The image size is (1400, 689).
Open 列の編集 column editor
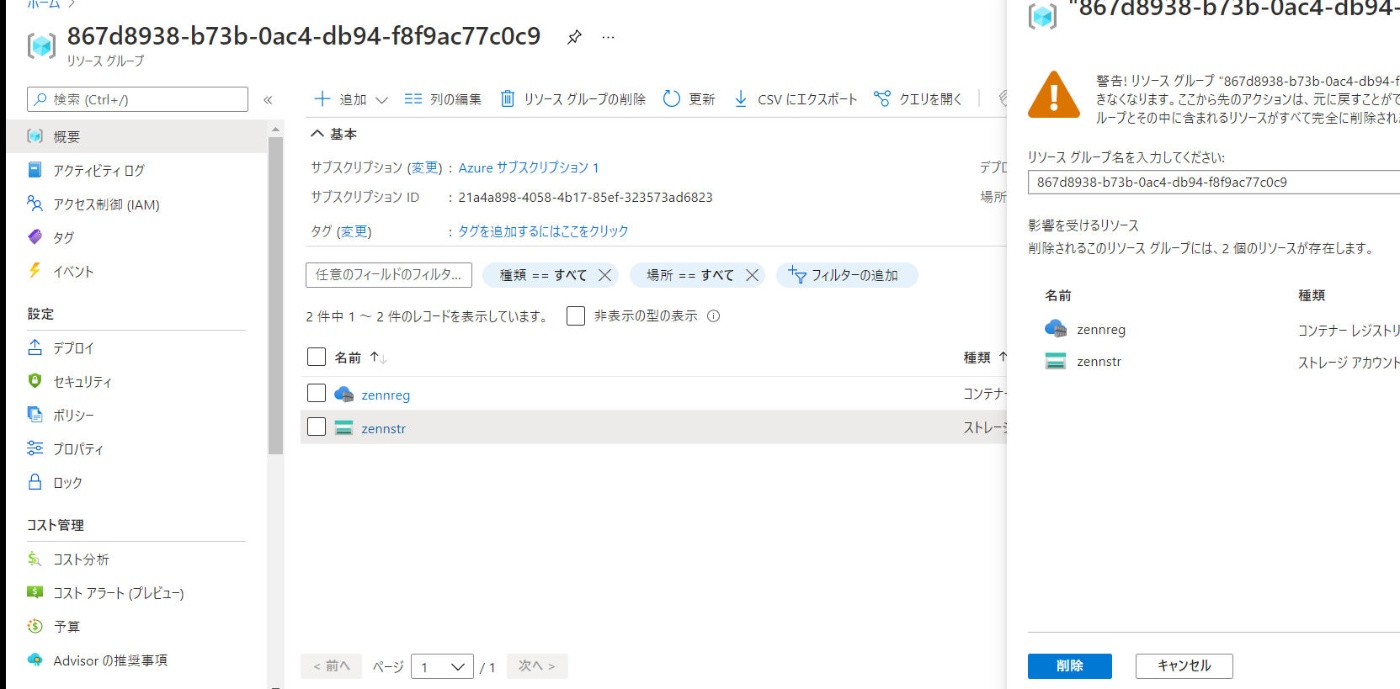[443, 99]
